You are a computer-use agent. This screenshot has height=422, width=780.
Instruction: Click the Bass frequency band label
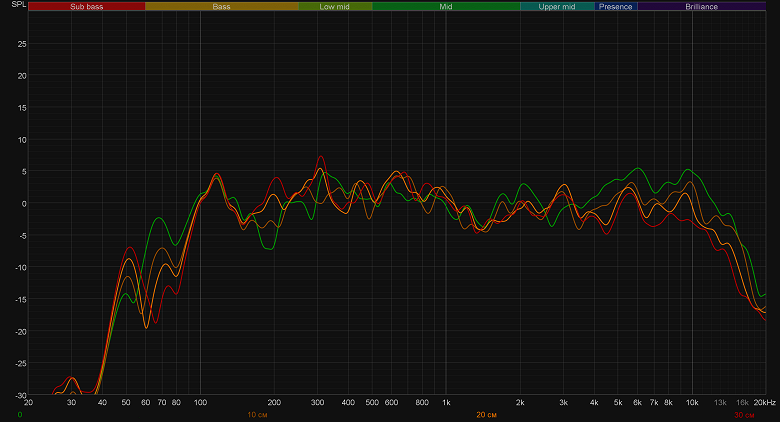(221, 6)
